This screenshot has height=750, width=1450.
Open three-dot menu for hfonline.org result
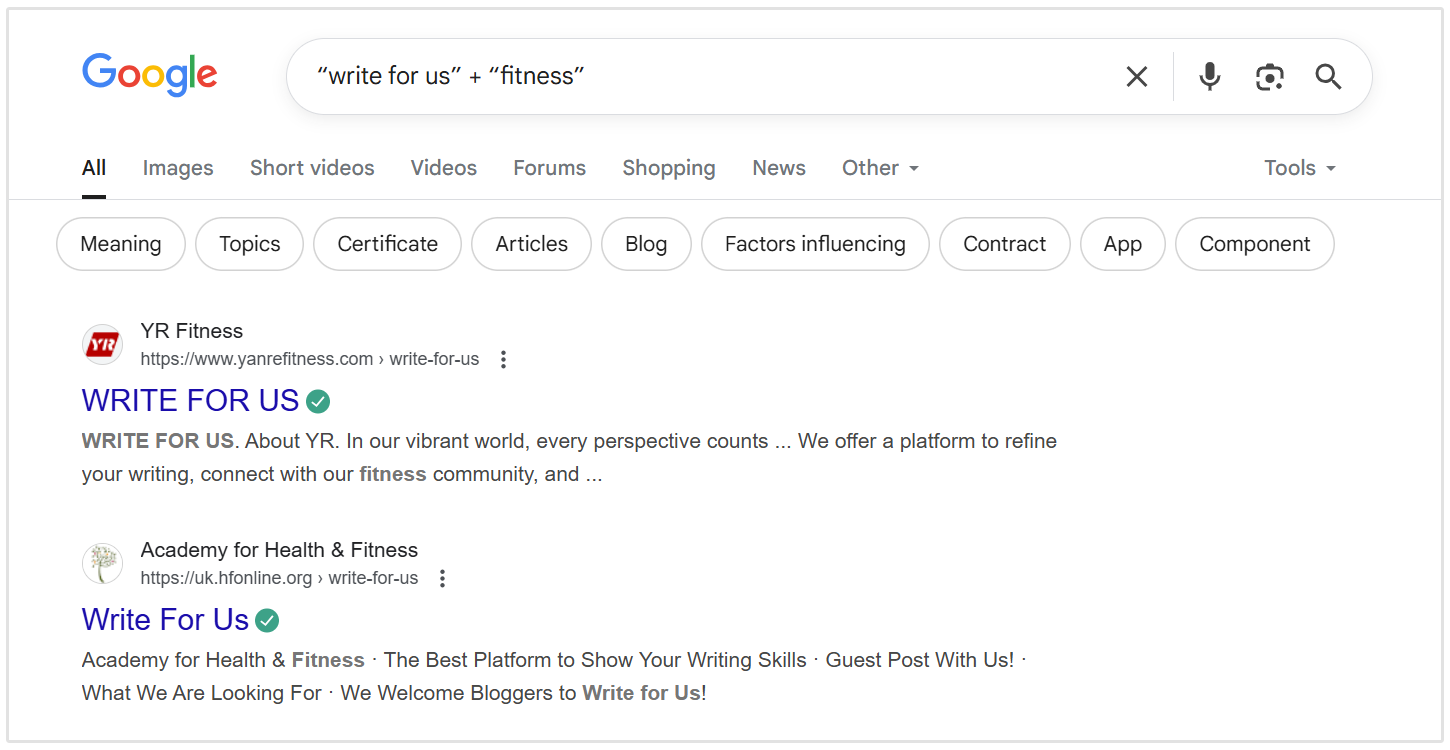tap(441, 577)
